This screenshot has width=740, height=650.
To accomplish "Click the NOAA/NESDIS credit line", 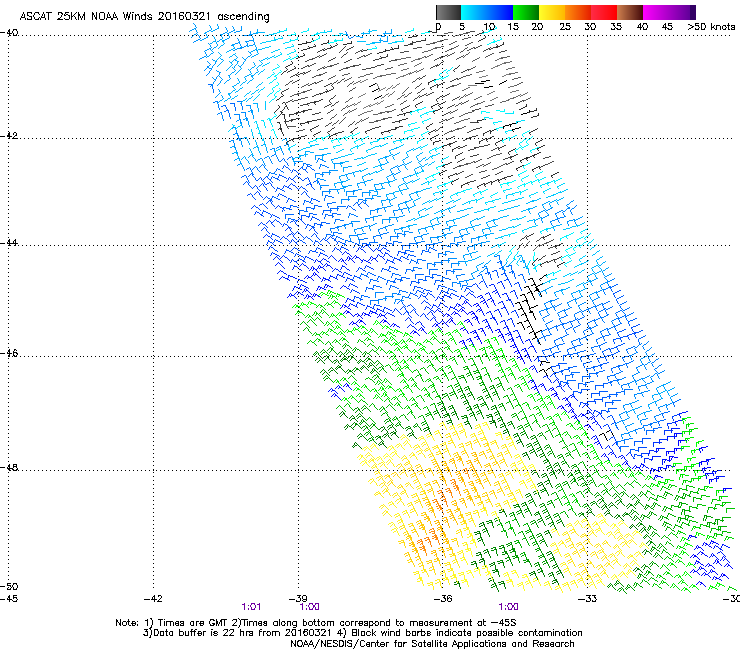I will coord(432,644).
